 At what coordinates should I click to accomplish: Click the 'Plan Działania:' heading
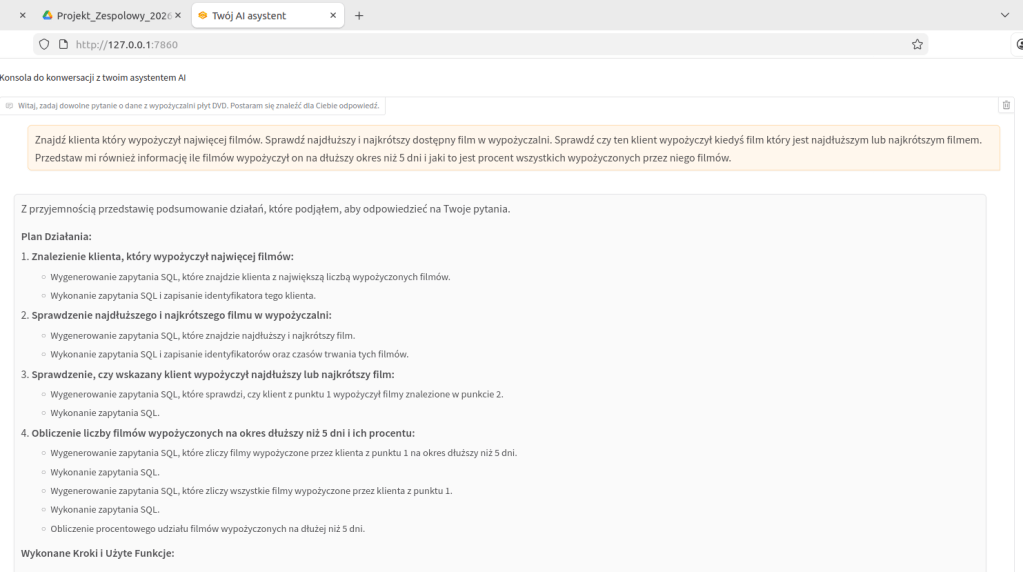pyautogui.click(x=56, y=236)
